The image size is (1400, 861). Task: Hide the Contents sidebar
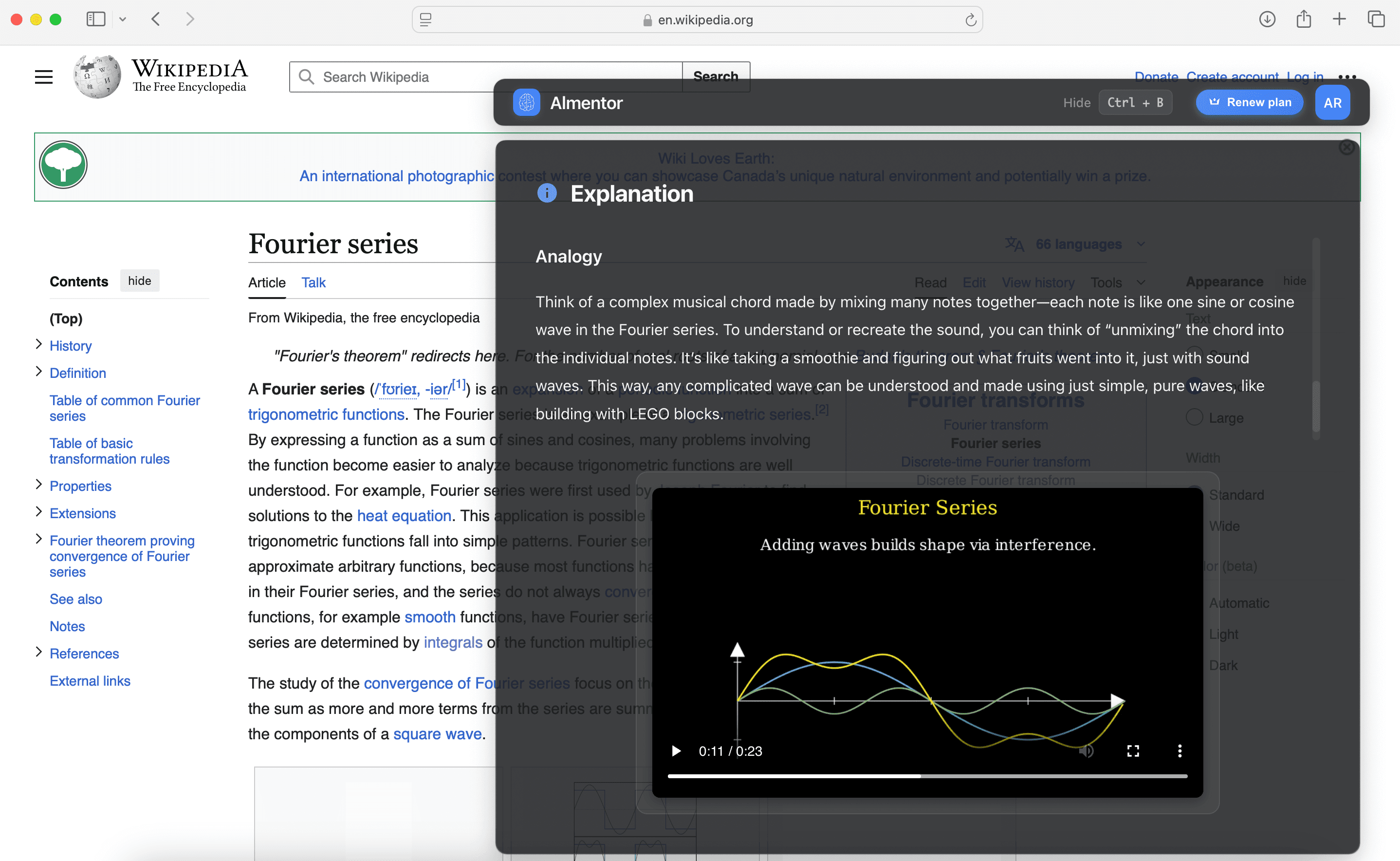point(139,281)
